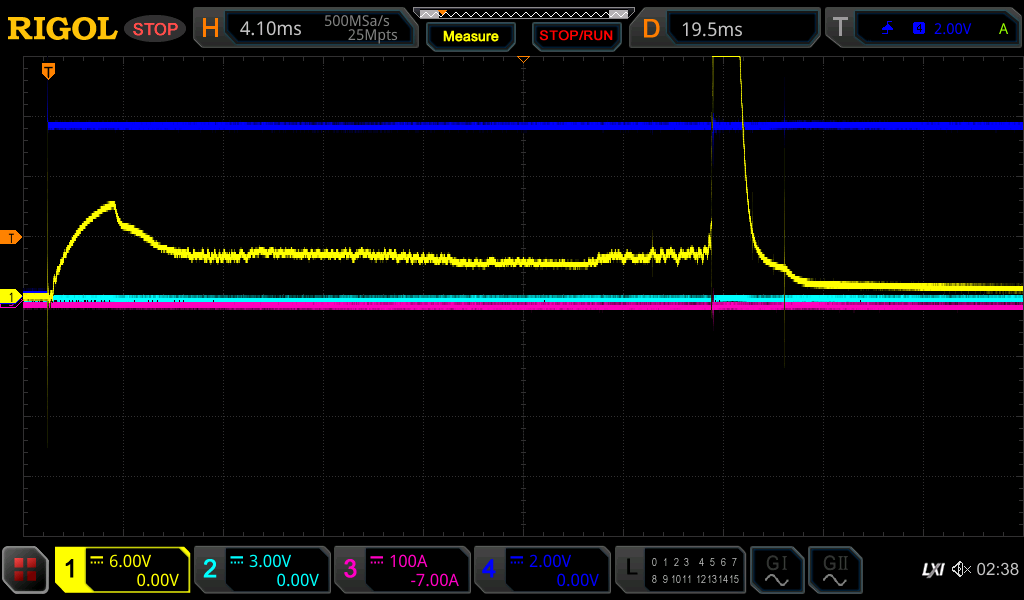Viewport: 1024px width, 600px height.
Task: Open horizontal timebase settings showing 4.10ms
Action: [x=304, y=29]
